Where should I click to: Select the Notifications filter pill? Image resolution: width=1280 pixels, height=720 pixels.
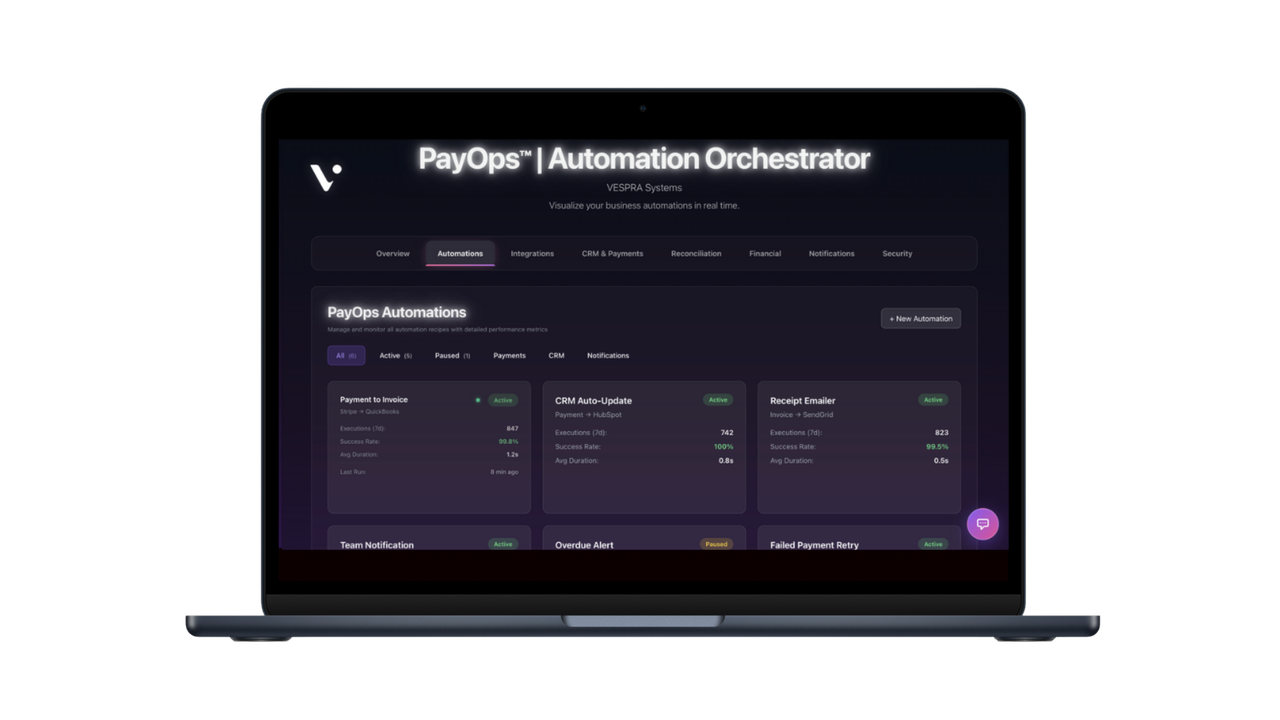tap(608, 355)
